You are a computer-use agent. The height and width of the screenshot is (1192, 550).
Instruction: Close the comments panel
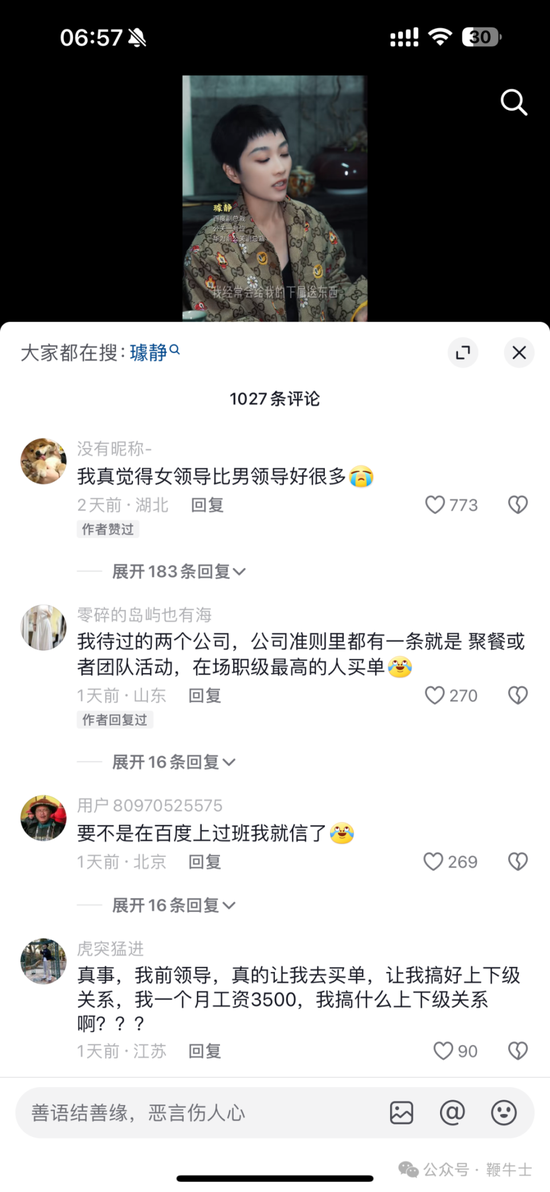(x=519, y=353)
